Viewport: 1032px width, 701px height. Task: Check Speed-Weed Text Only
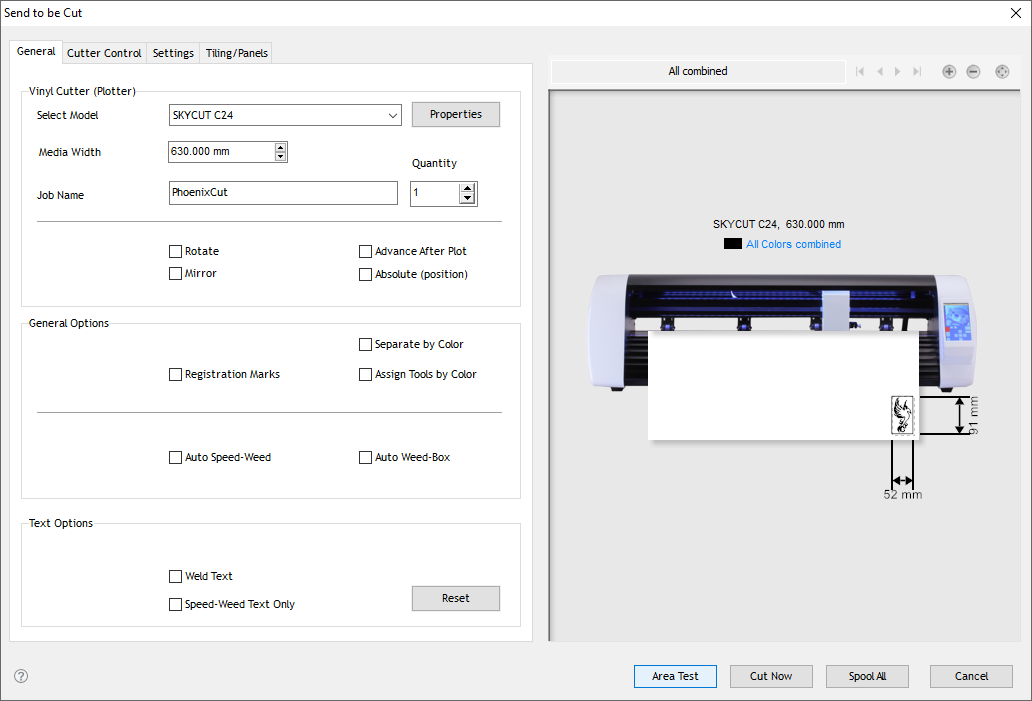tap(175, 604)
